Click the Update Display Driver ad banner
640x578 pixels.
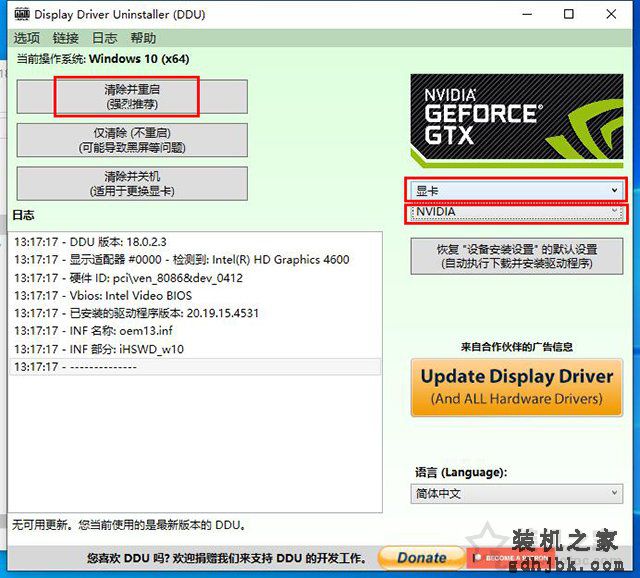point(517,387)
